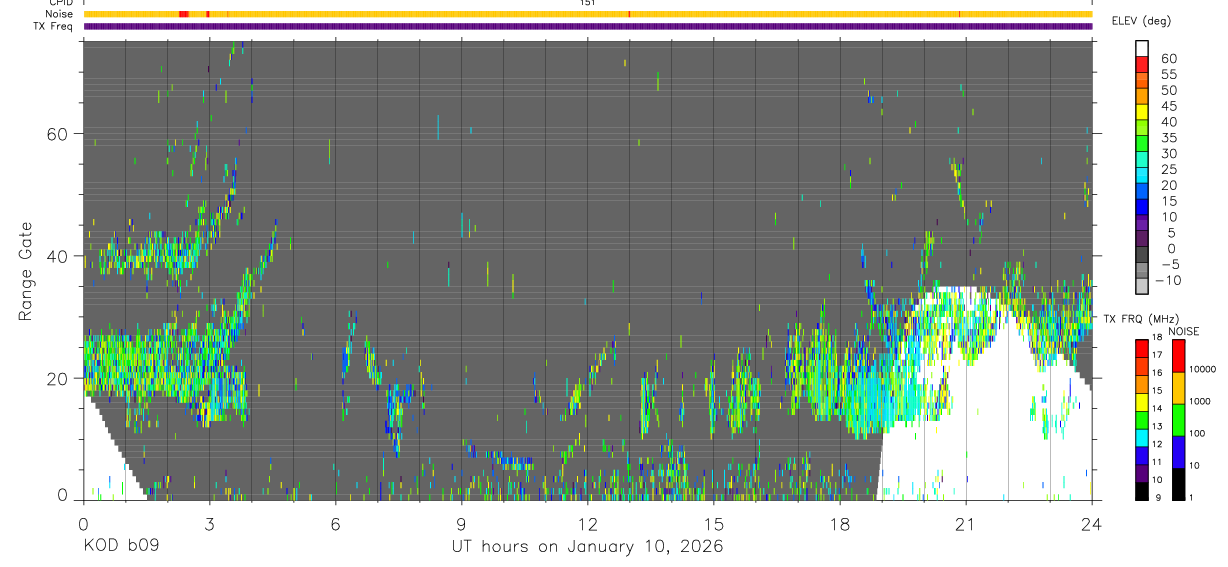Pick the red segment of ELEV color bar
The height and width of the screenshot is (567, 1228).
tap(1142, 65)
